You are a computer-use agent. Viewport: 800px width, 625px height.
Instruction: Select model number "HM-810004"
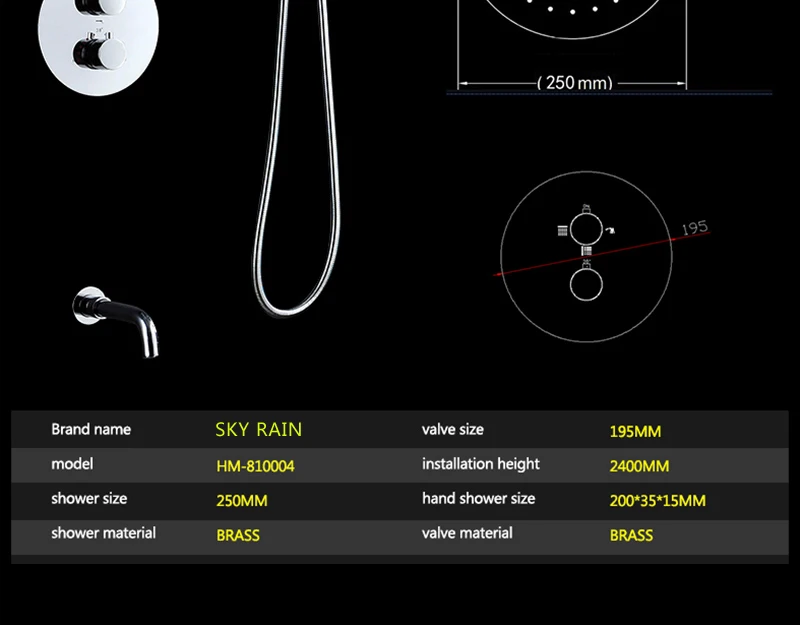click(x=255, y=466)
